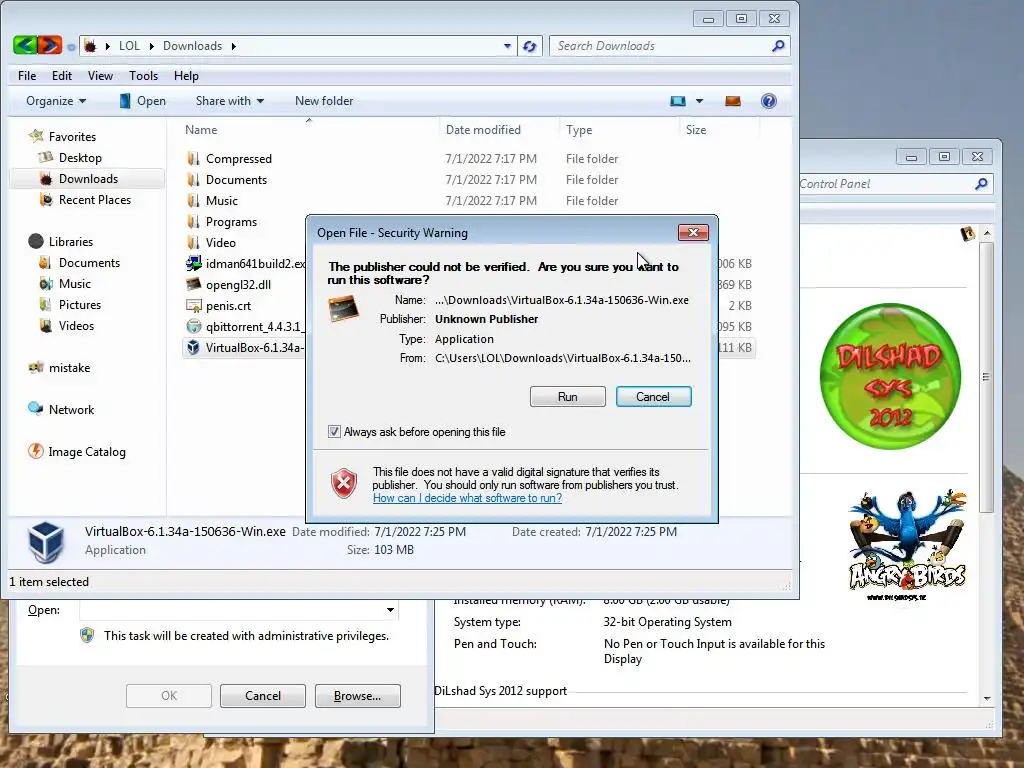Click the orange Forward arrow in Explorer
The image size is (1024, 768).
[x=50, y=45]
